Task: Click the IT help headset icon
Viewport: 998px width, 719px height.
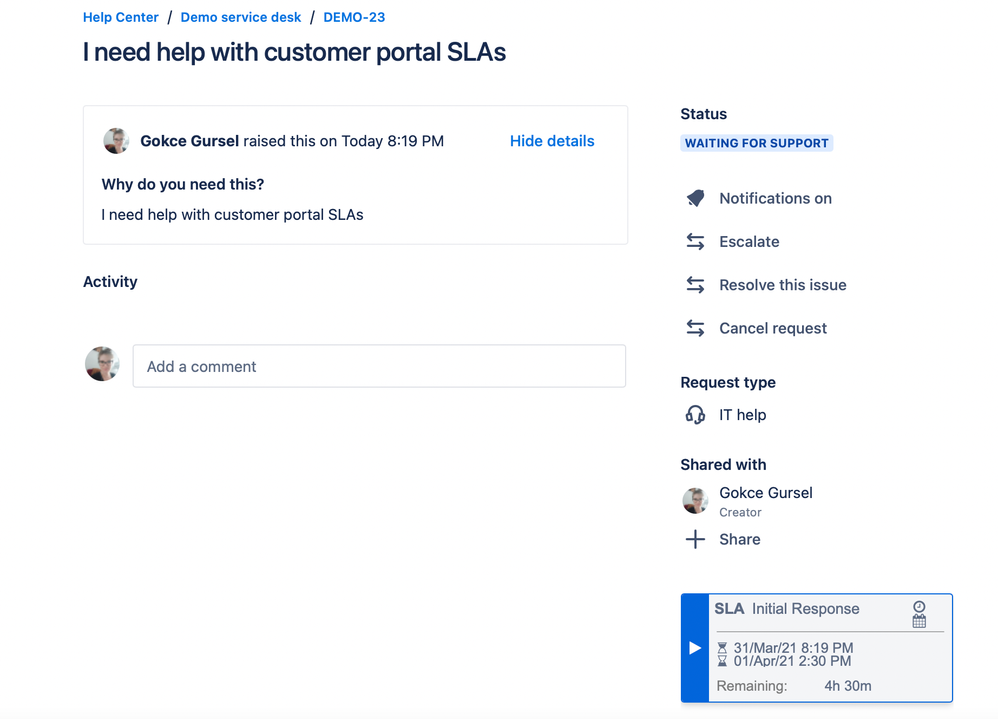Action: pos(695,415)
